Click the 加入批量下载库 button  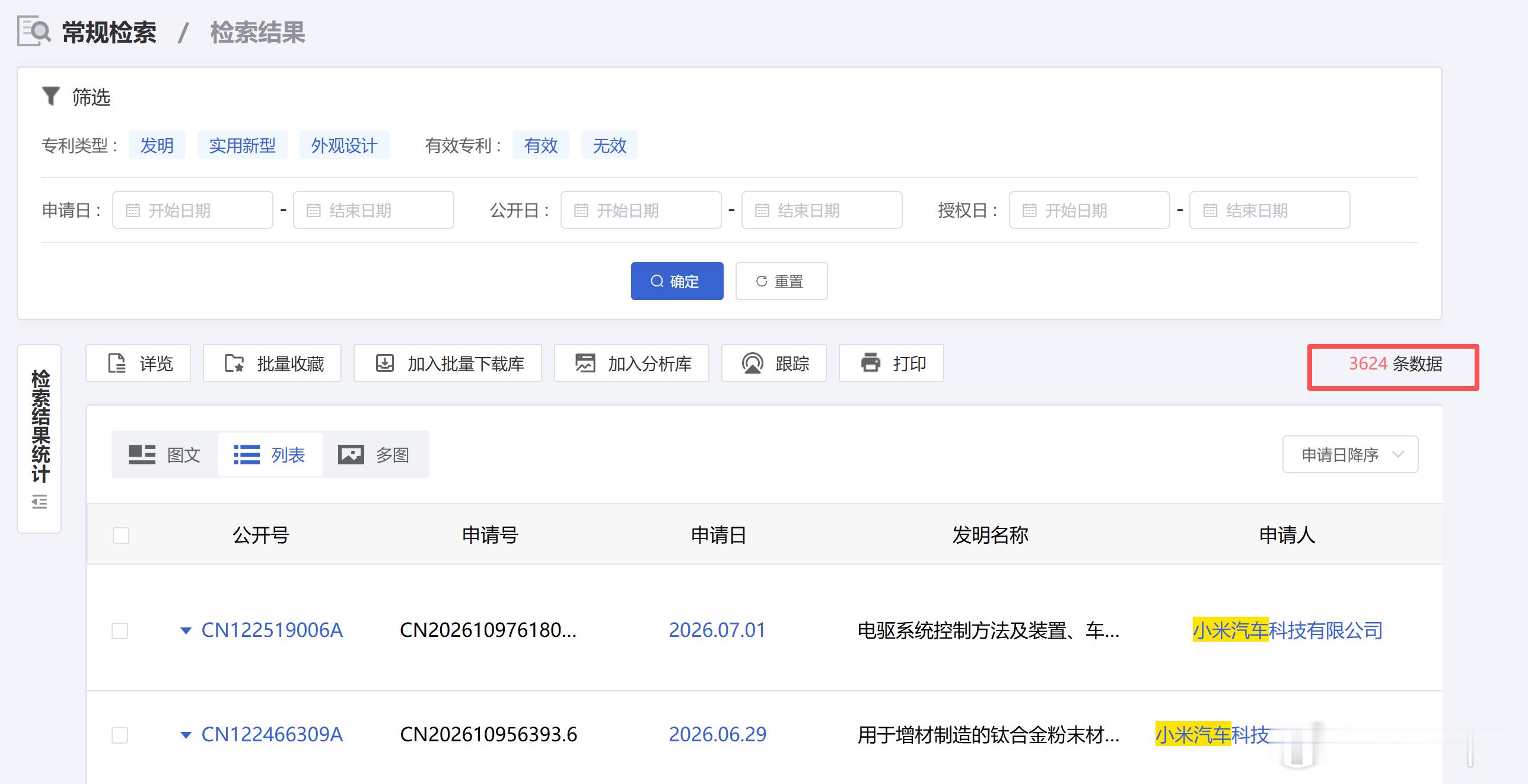tap(448, 363)
